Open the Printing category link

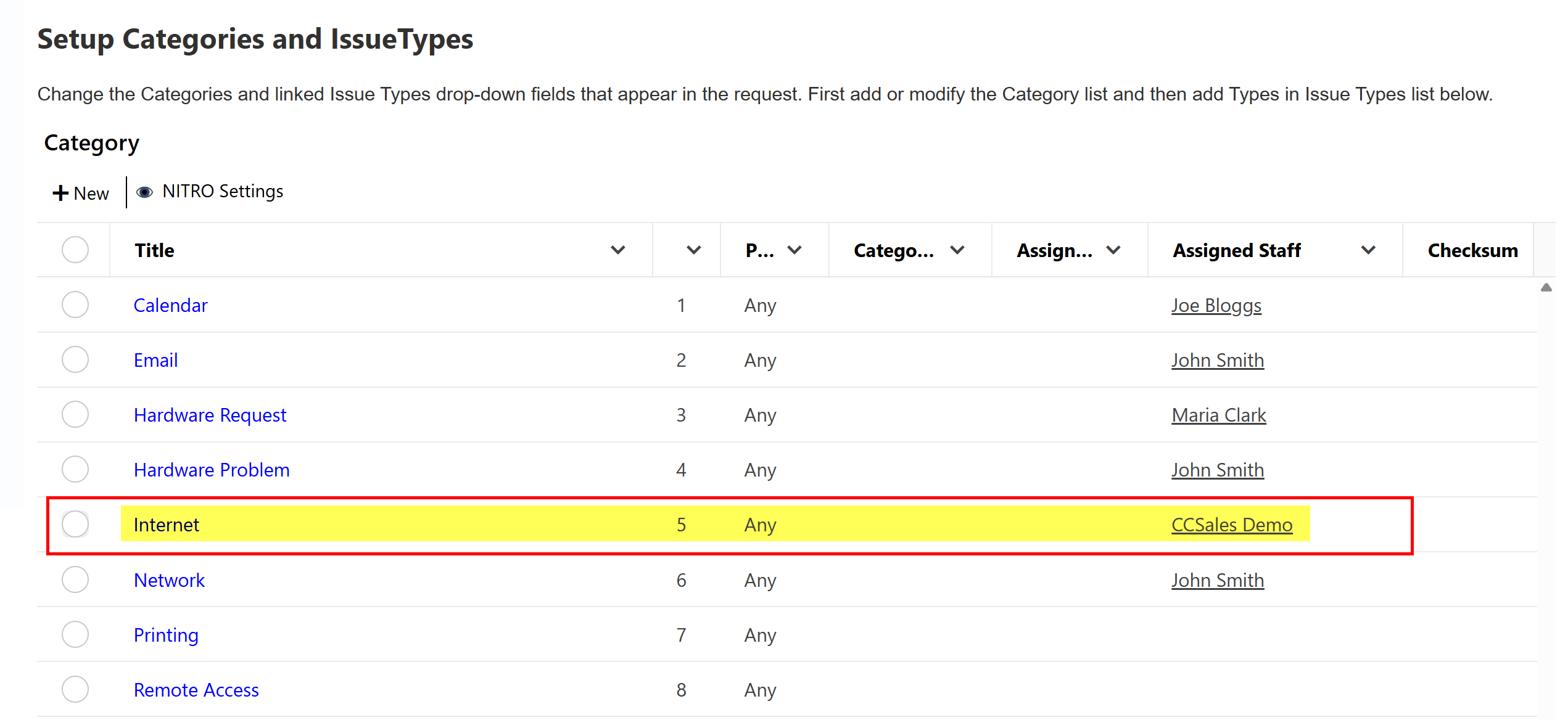(x=166, y=635)
